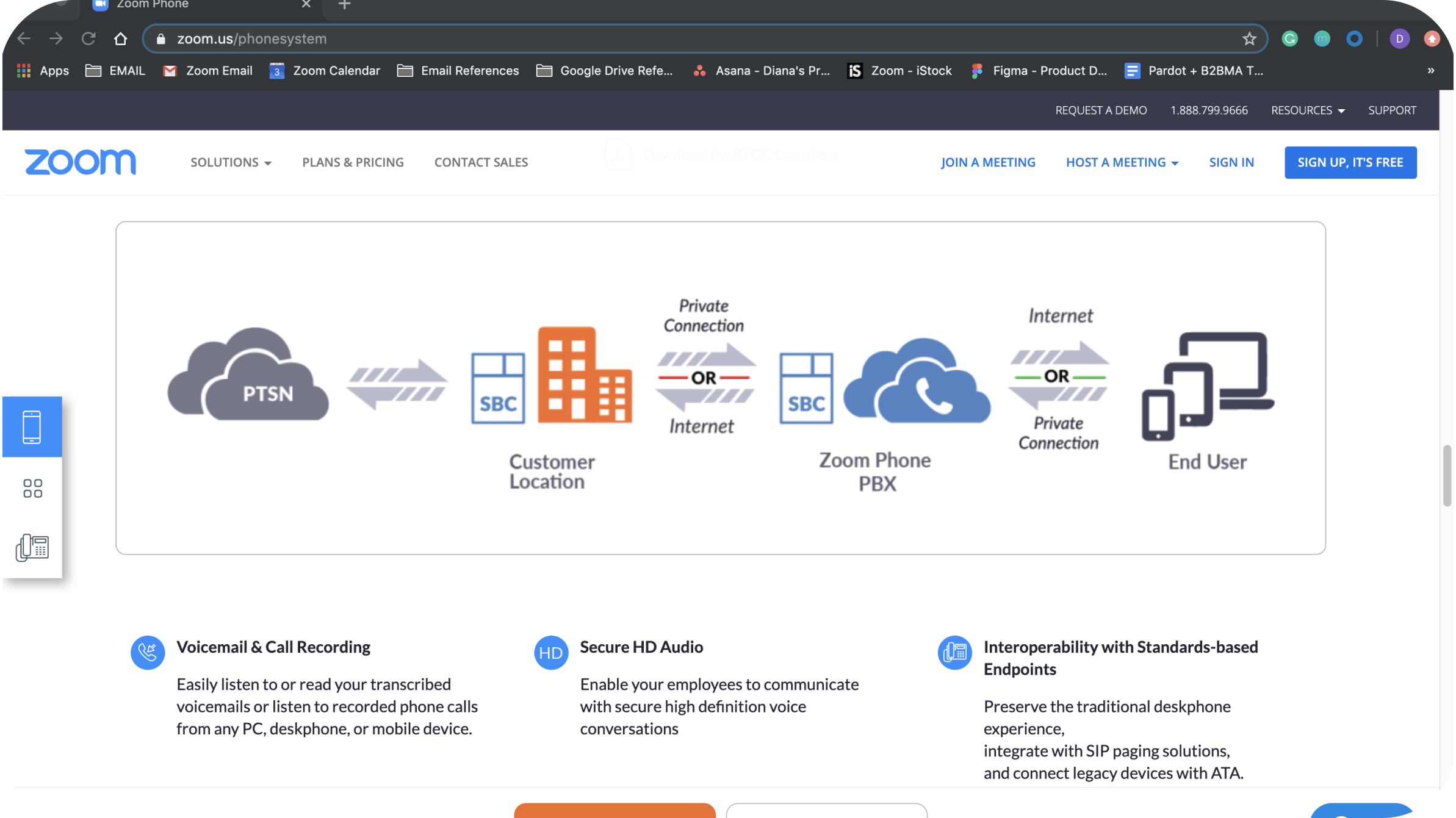Click Join a Meeting
1456x818 pixels.
click(x=988, y=162)
